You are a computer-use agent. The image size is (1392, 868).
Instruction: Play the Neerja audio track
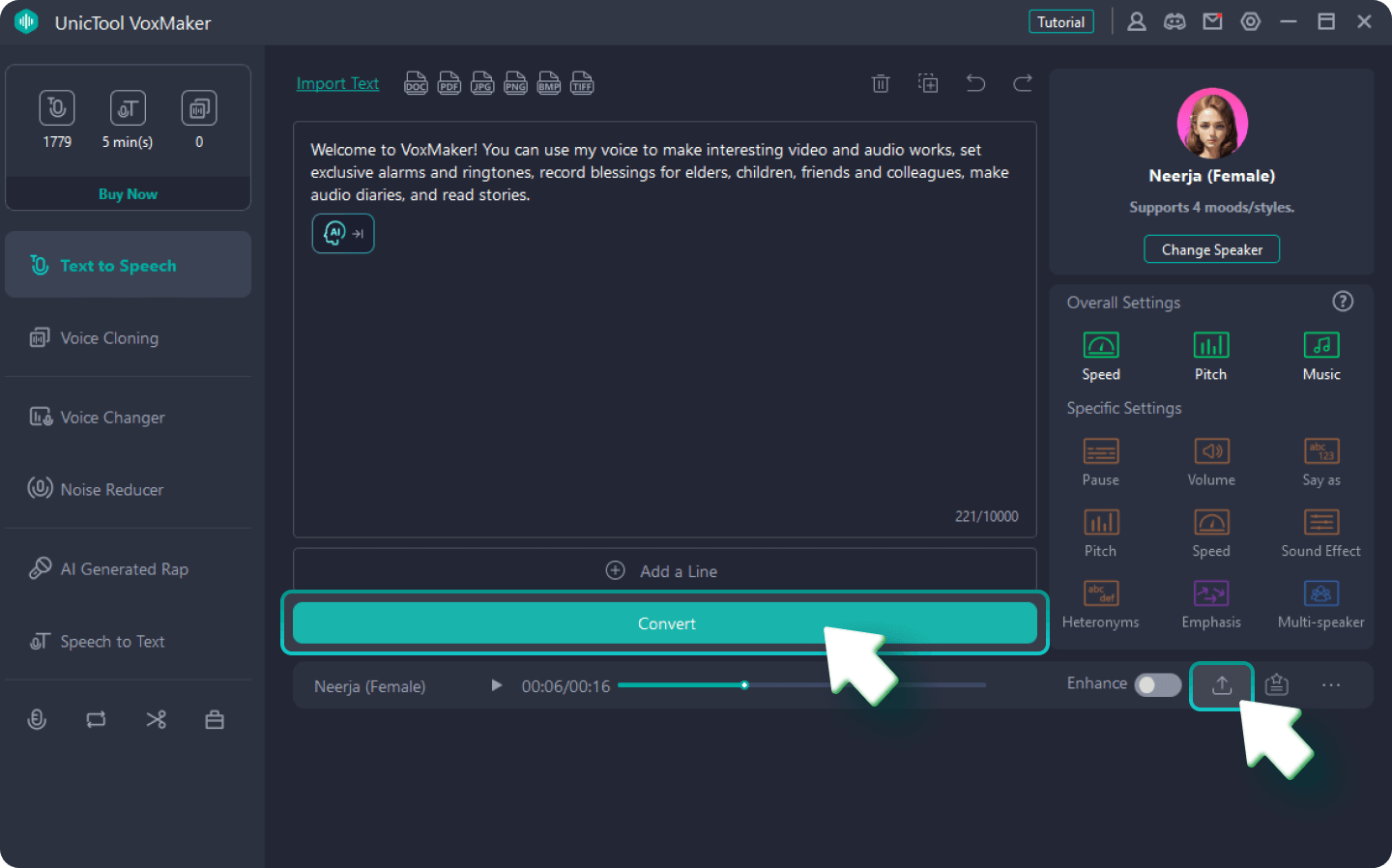click(496, 685)
